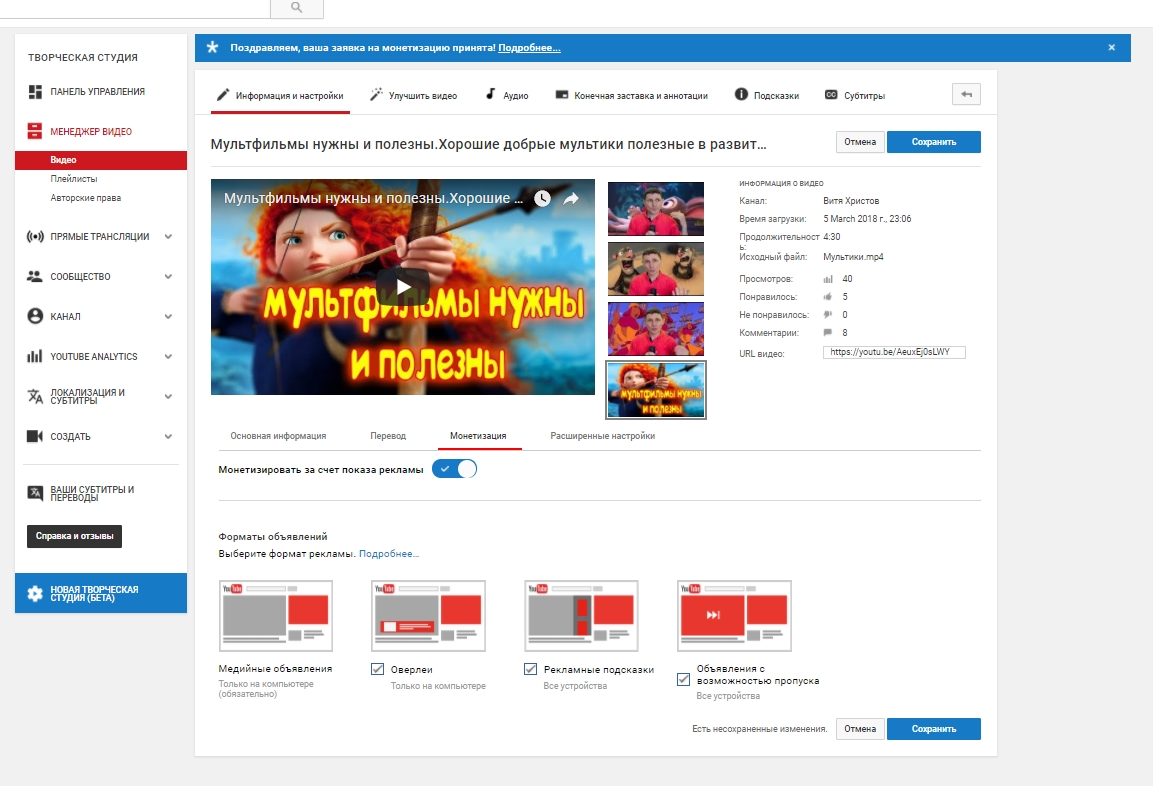
Task: Click the 'Локализация и субтитры' translate icon
Action: click(35, 396)
